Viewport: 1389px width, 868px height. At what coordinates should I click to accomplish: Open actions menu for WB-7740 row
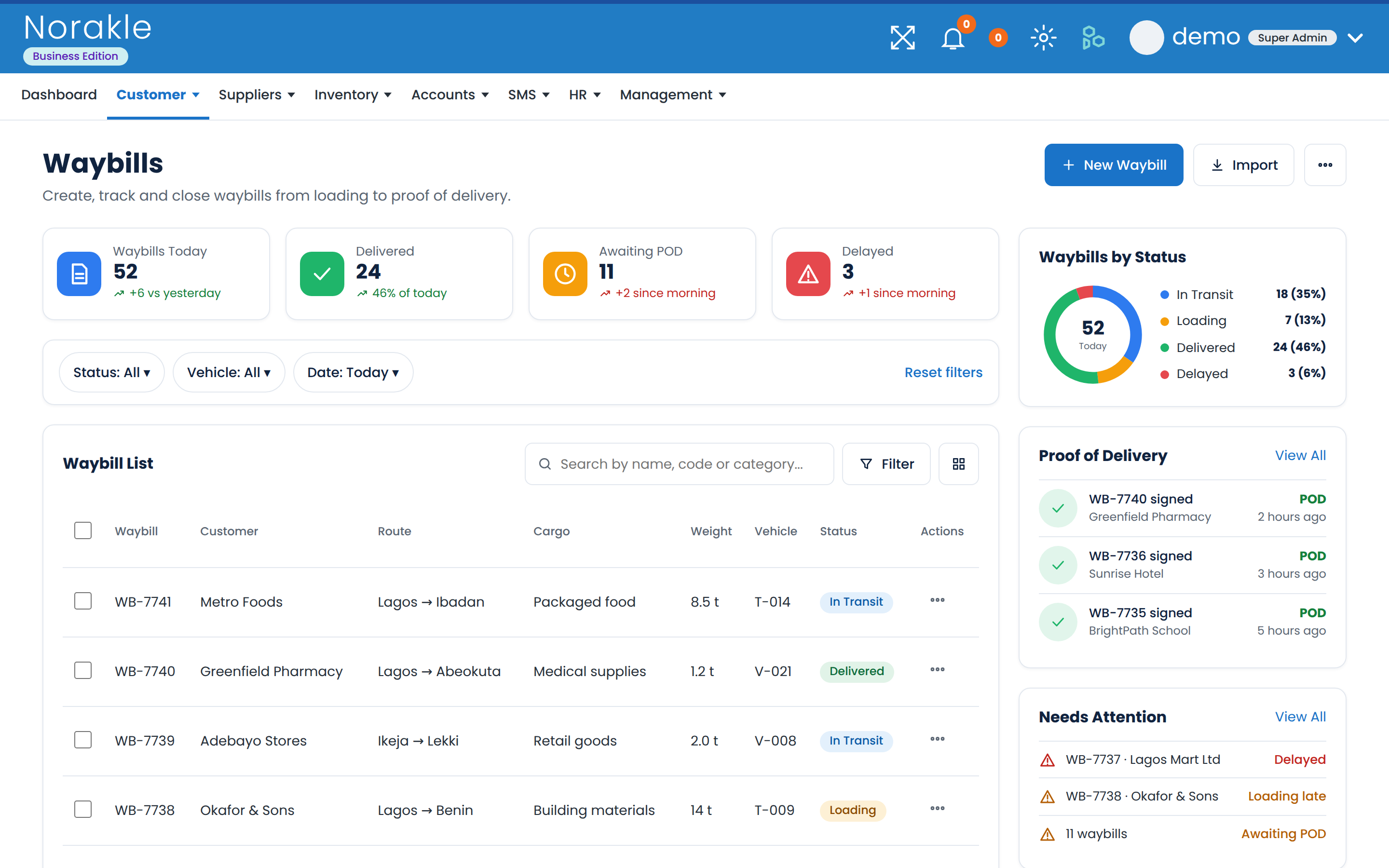coord(937,670)
